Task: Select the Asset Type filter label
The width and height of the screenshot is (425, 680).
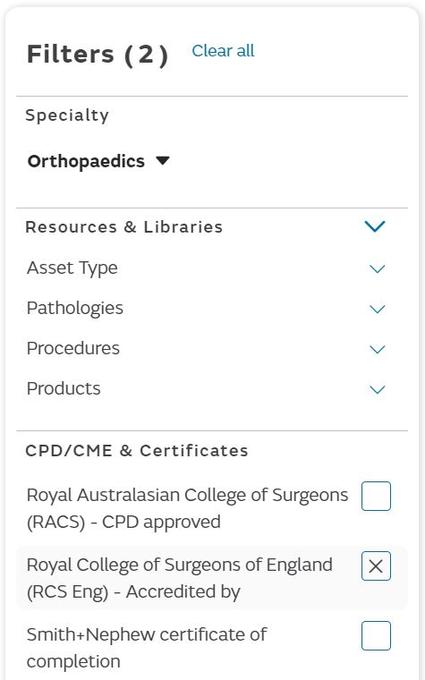Action: pos(72,268)
